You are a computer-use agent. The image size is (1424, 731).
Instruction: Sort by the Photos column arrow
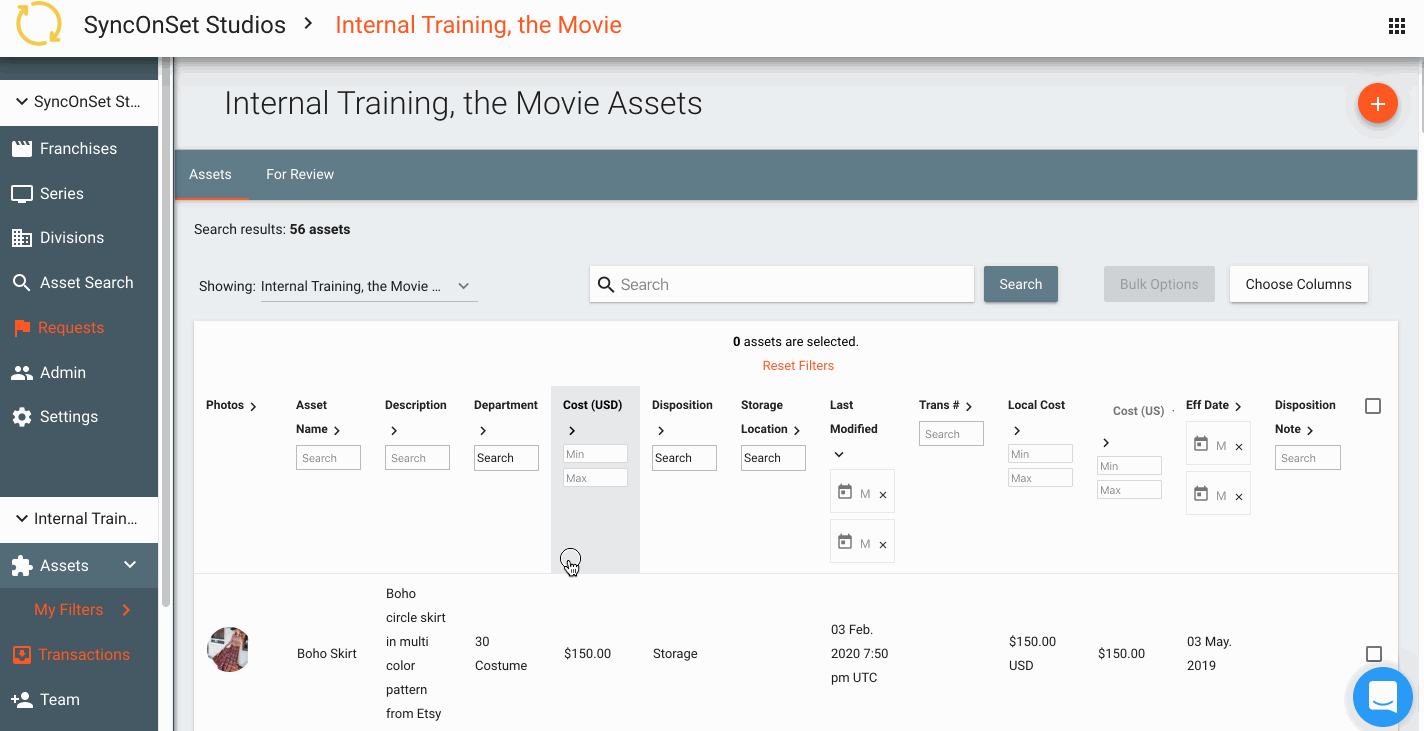point(253,407)
